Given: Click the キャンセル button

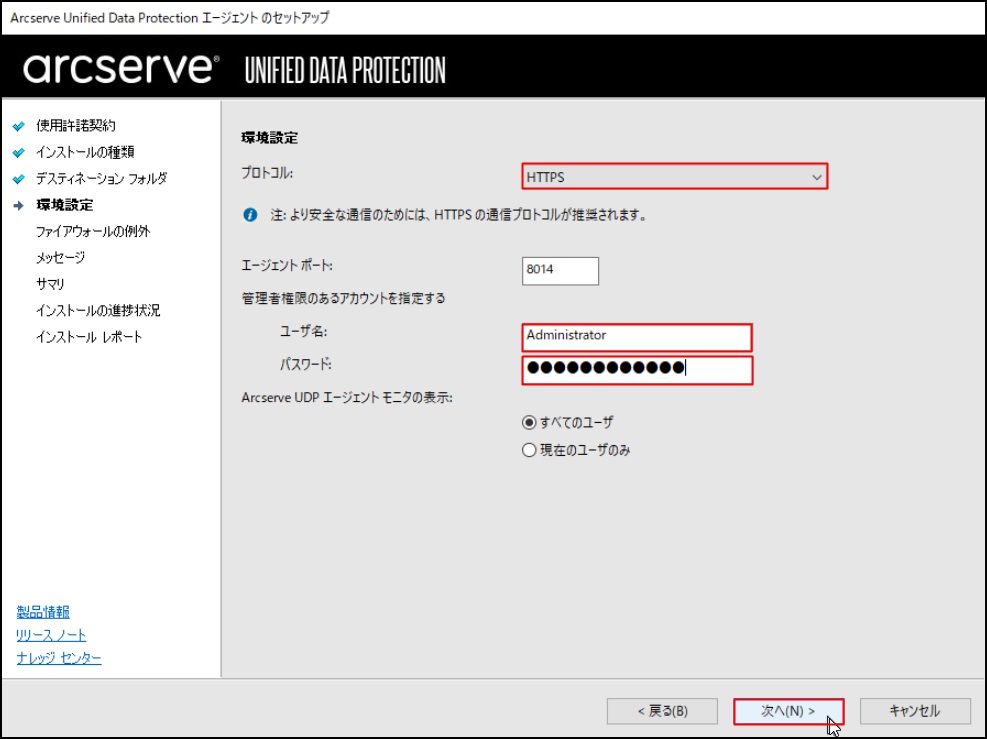Looking at the screenshot, I should click(915, 711).
